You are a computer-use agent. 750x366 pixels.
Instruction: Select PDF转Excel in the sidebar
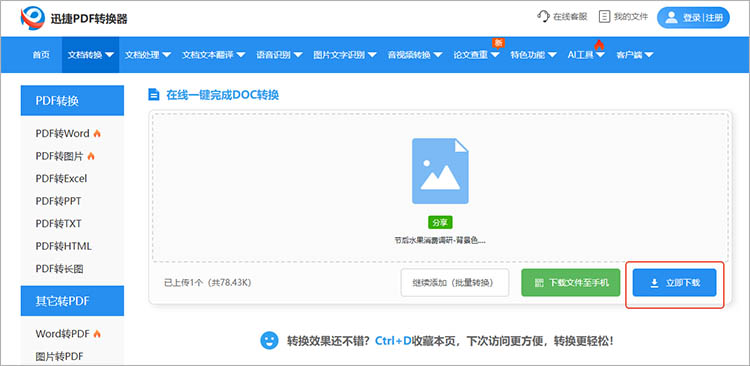tap(61, 178)
